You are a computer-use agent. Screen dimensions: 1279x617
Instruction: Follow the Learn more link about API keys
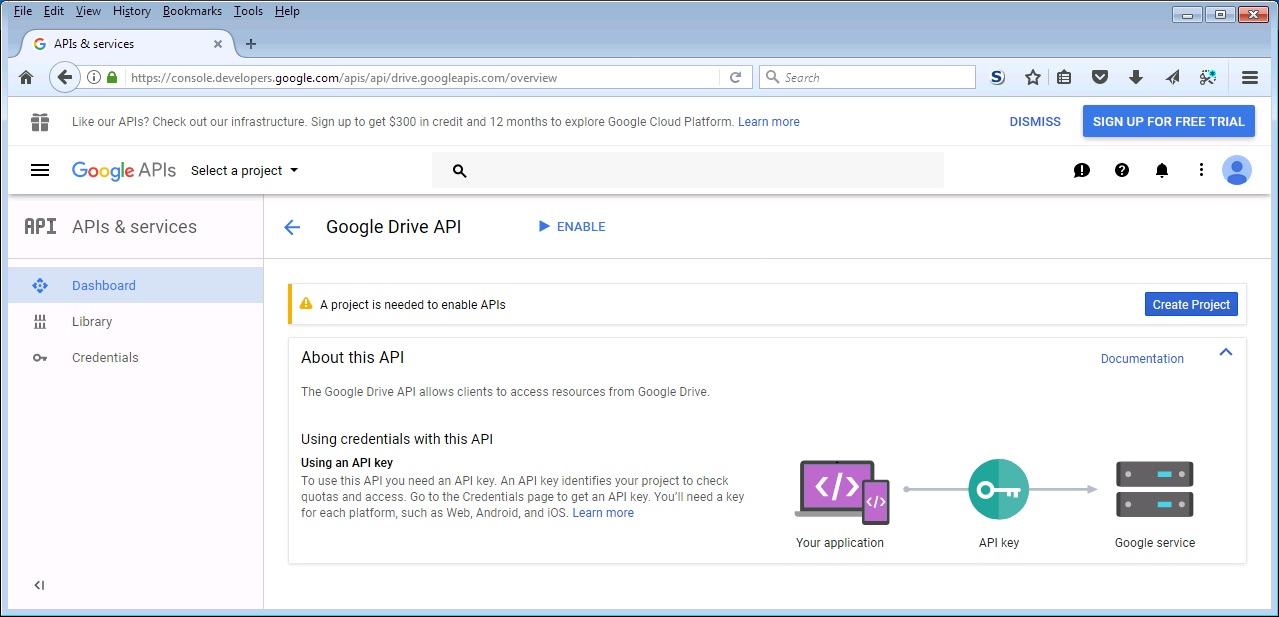coord(603,513)
